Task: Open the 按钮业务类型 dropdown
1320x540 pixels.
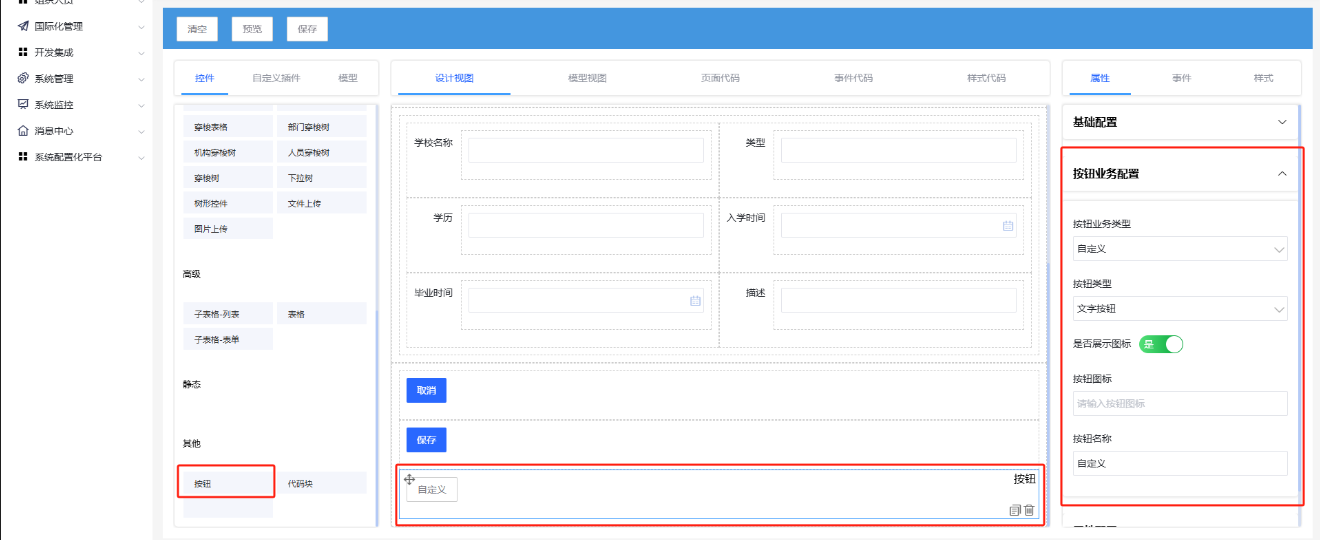Action: tap(1180, 249)
